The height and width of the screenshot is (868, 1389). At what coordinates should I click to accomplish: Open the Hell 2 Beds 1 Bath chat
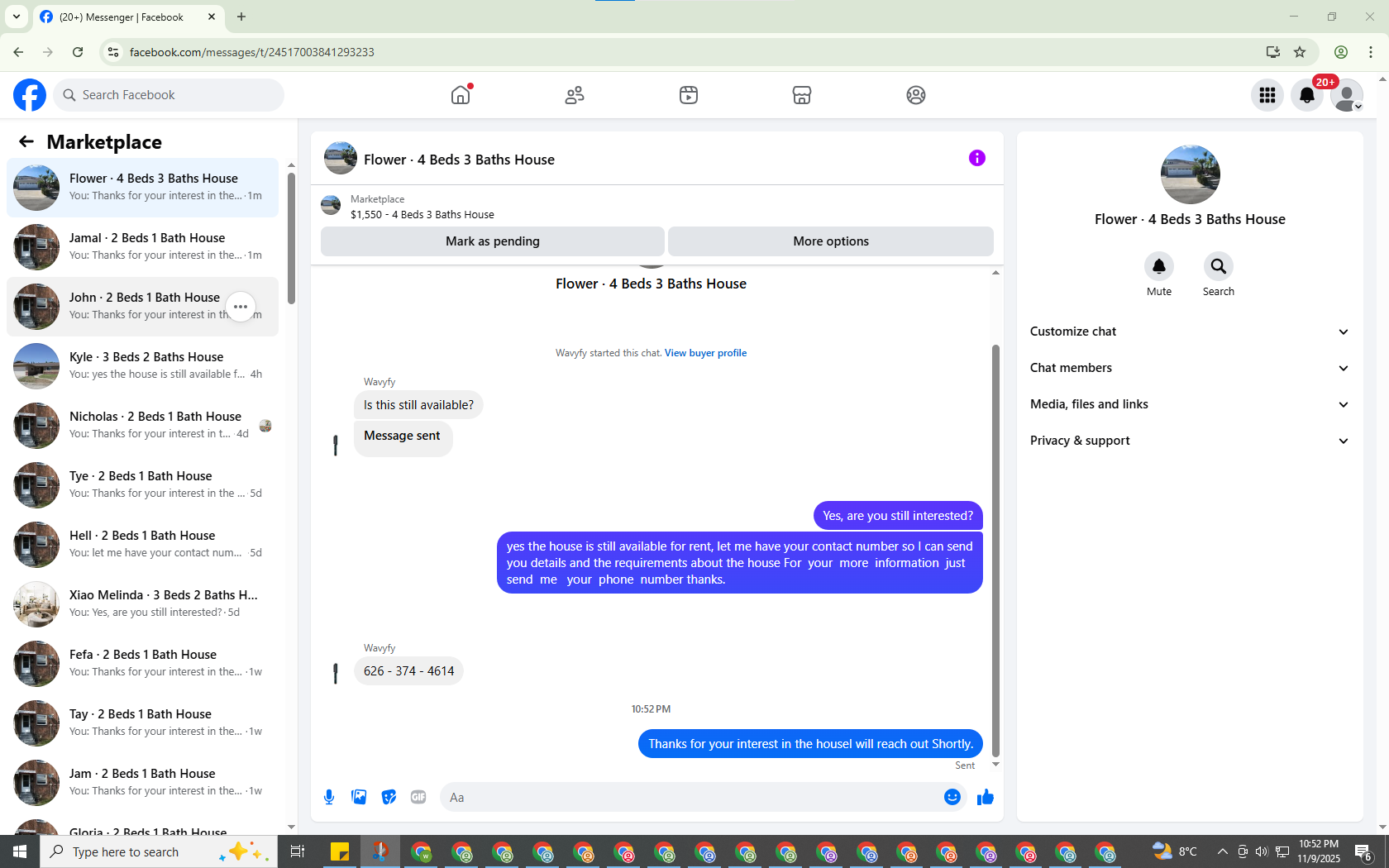point(142,545)
